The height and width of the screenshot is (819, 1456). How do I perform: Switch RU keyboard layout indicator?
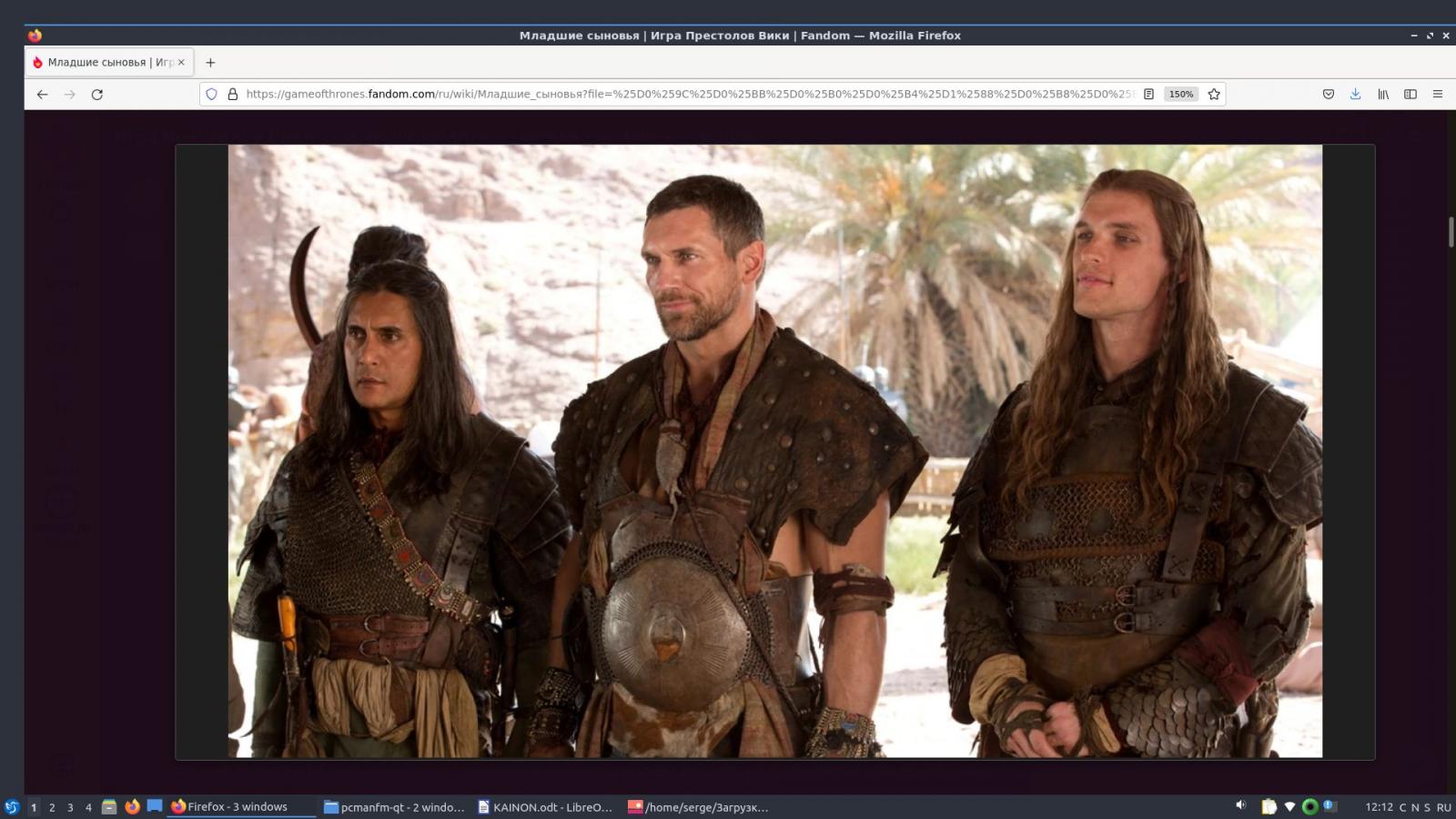pos(1443,807)
